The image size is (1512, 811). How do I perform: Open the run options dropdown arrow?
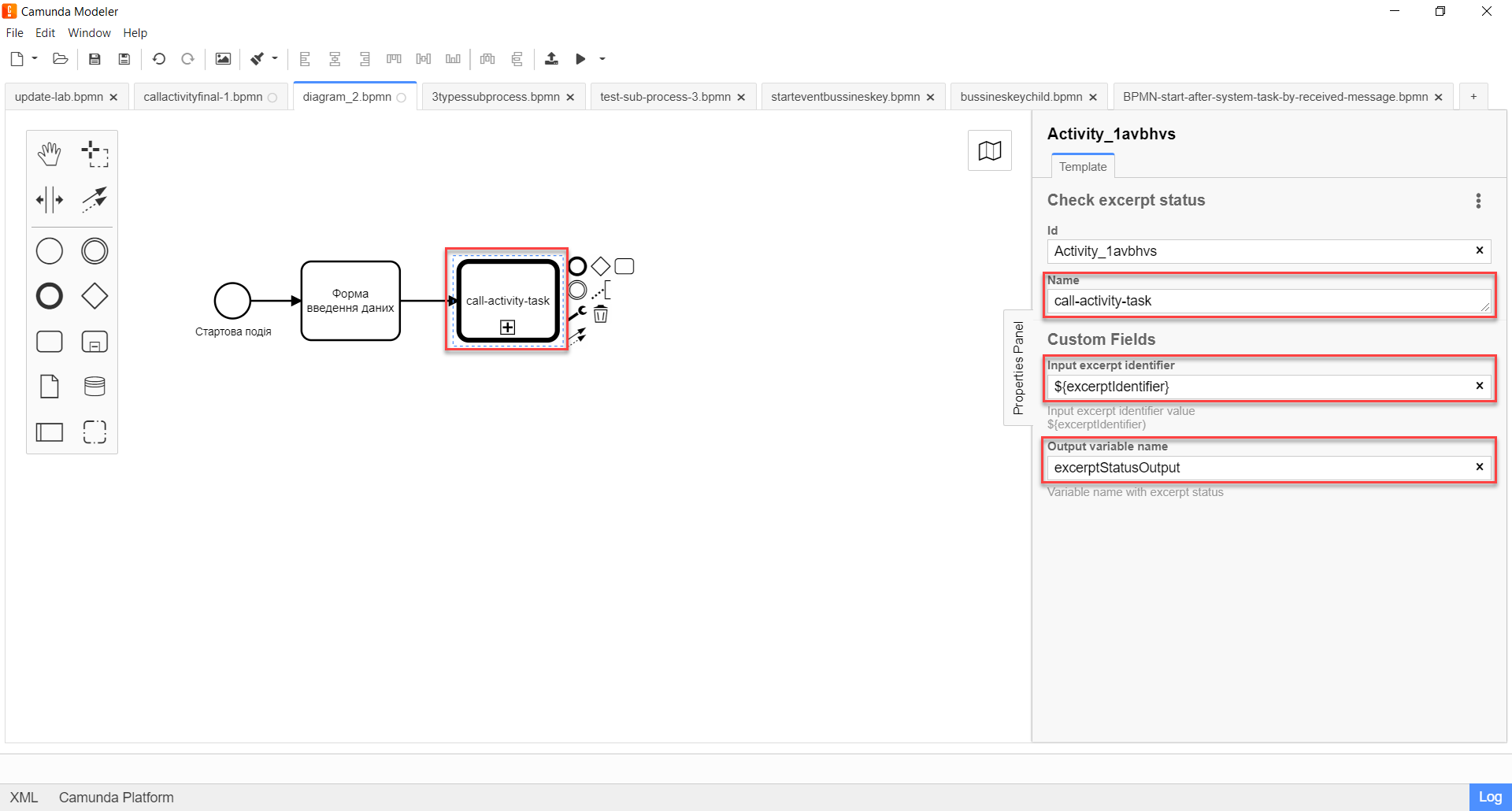point(602,59)
